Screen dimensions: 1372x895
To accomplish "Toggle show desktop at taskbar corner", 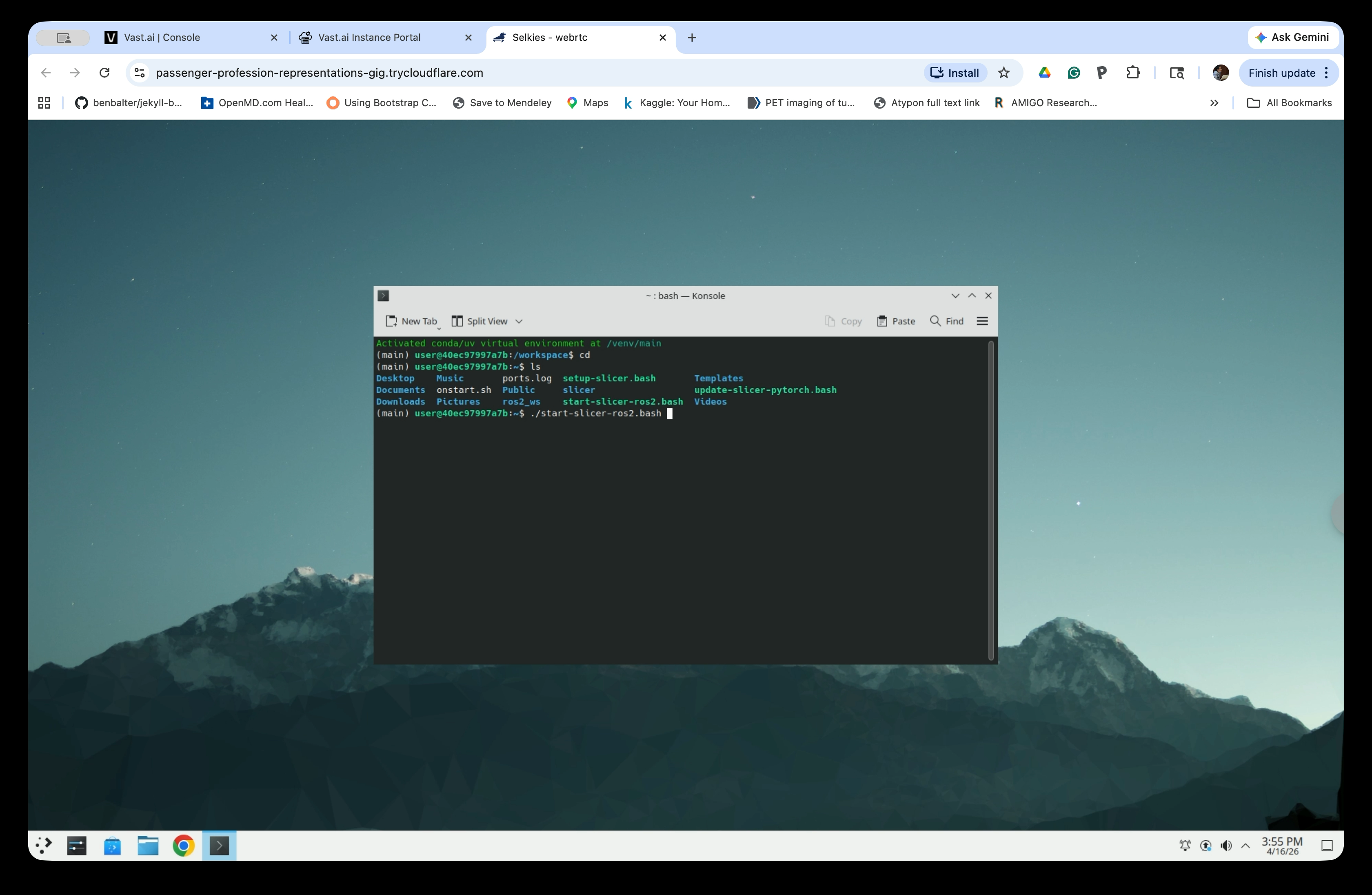I will 1327,846.
